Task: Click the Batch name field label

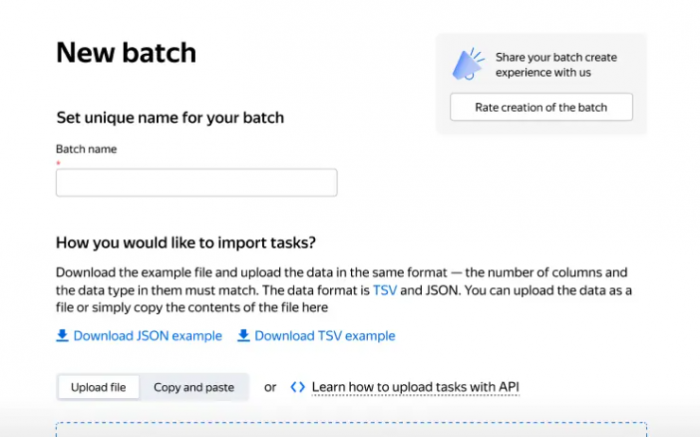Action: [86, 149]
